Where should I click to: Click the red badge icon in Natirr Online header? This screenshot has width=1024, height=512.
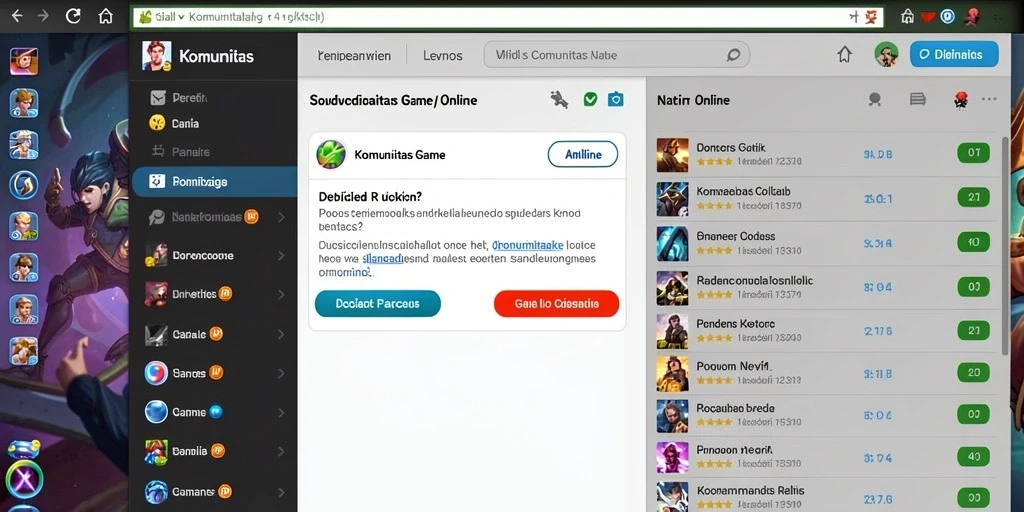(x=961, y=100)
